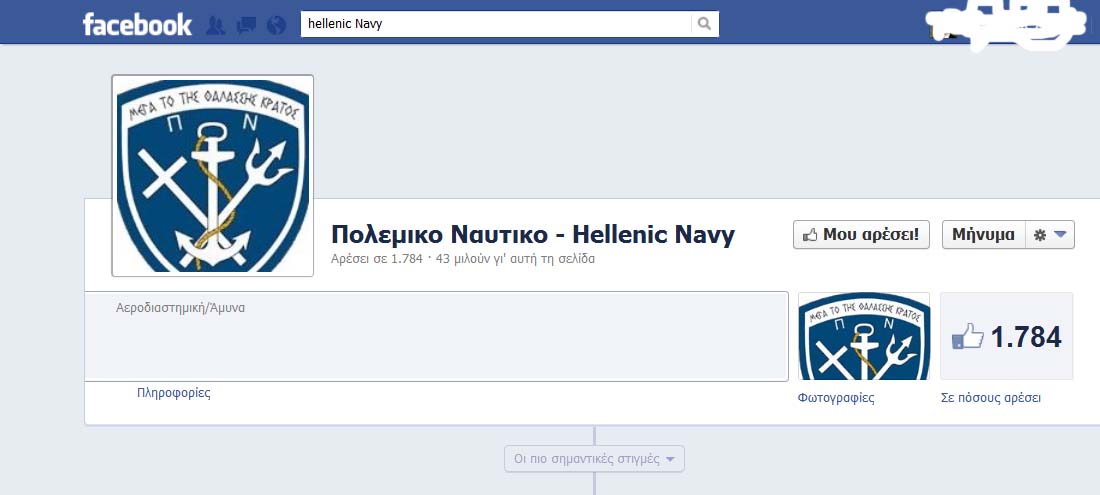Click the page title Πολεμικο Ναυτικο - Hellenic Navy

point(533,234)
